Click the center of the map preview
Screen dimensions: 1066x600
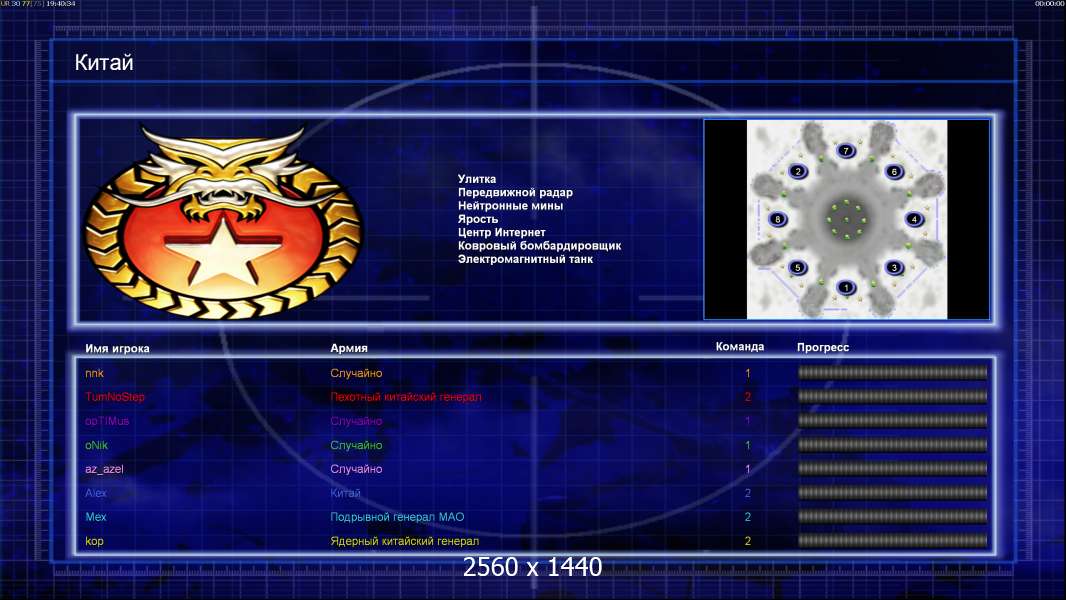click(x=846, y=219)
